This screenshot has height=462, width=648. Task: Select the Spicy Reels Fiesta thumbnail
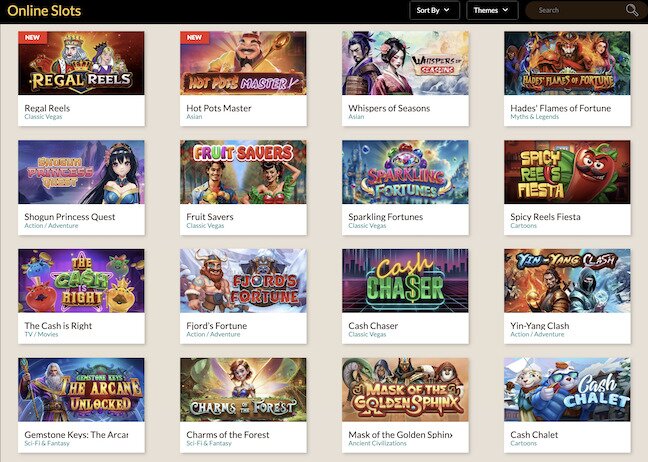567,172
